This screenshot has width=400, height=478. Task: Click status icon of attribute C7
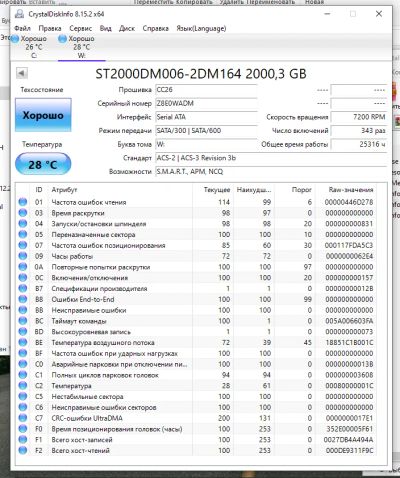(23, 418)
